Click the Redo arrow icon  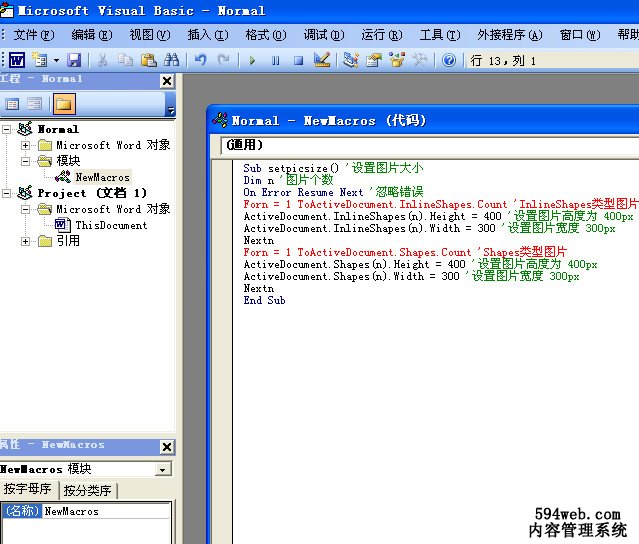pyautogui.click(x=223, y=60)
